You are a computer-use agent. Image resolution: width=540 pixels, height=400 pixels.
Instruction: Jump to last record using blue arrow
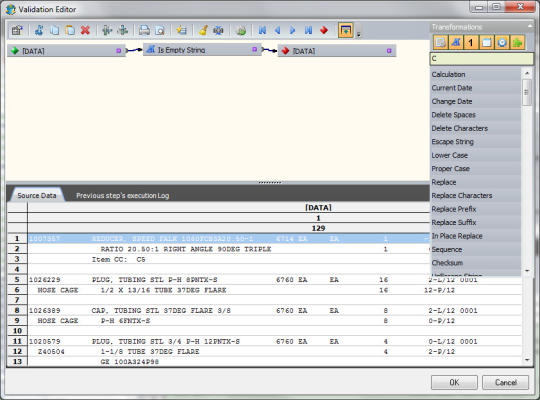coord(308,30)
